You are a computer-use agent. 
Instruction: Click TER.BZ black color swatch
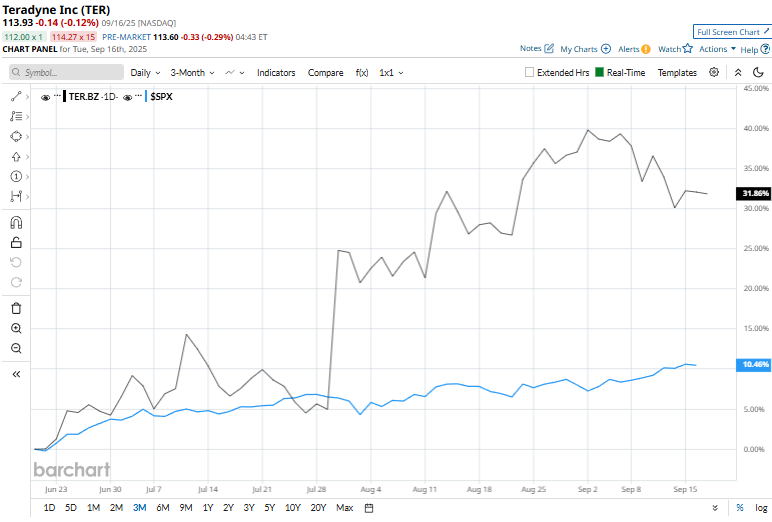(64, 96)
